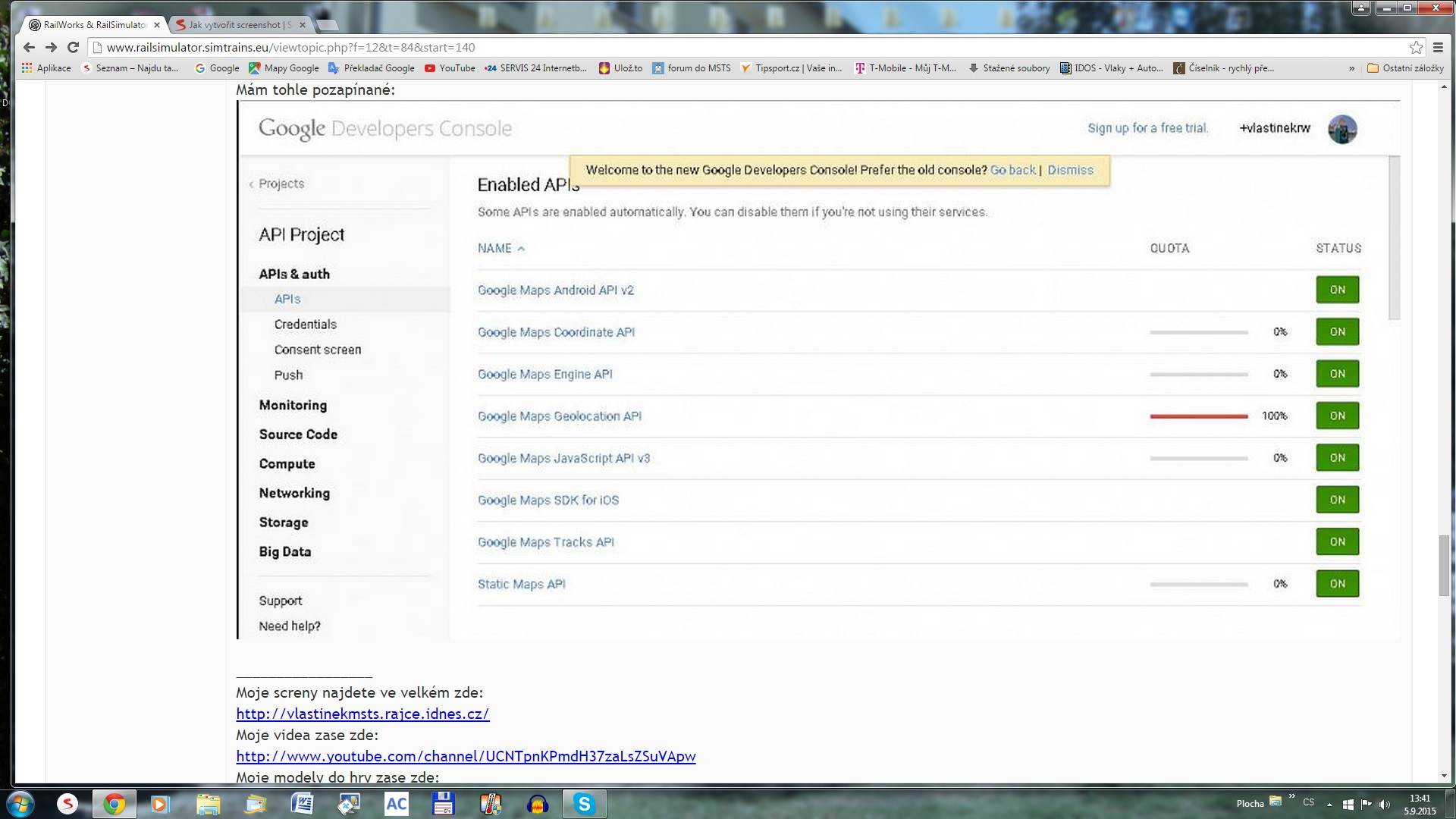Toggle ON switch for Google Maps Coordinate API
This screenshot has height=819, width=1456.
pos(1338,331)
